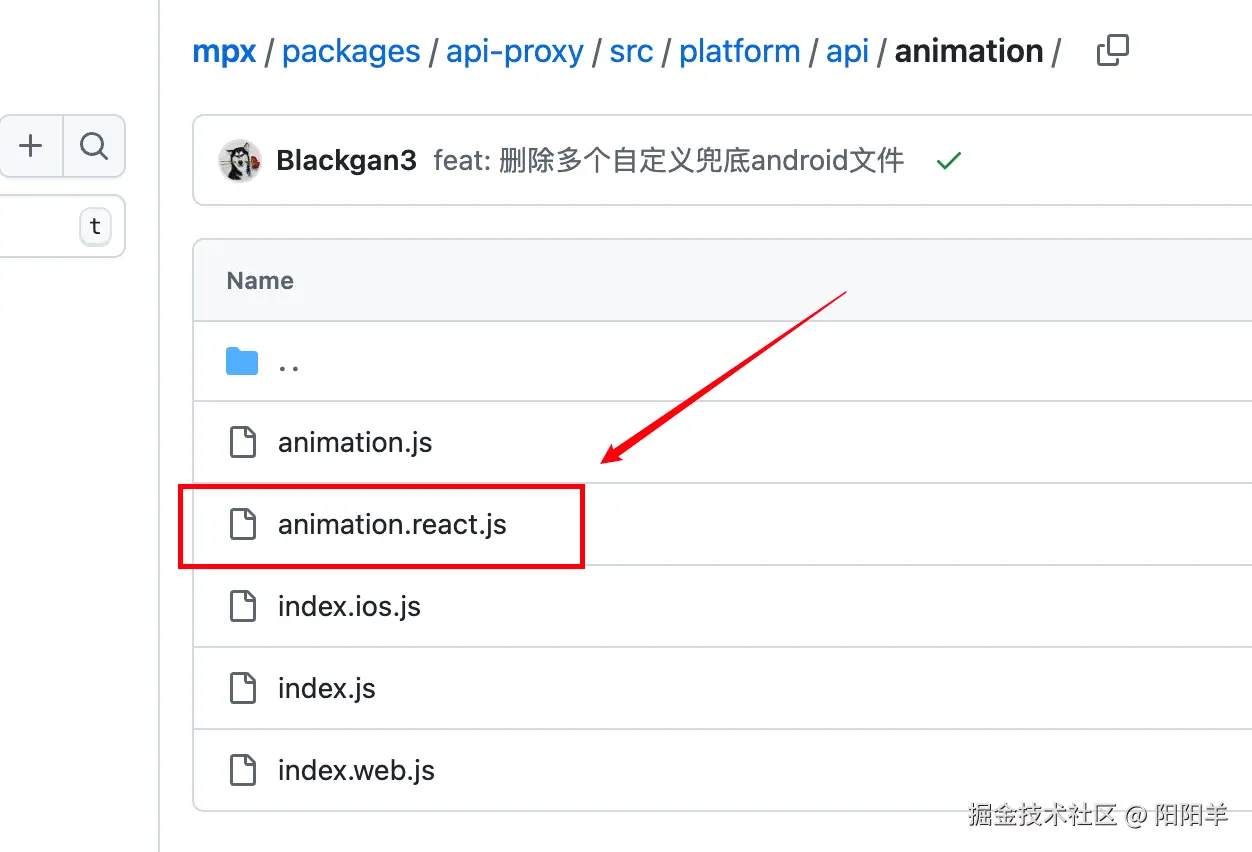Navigate to api-proxy breadcrumb
1252x852 pixels.
514,52
